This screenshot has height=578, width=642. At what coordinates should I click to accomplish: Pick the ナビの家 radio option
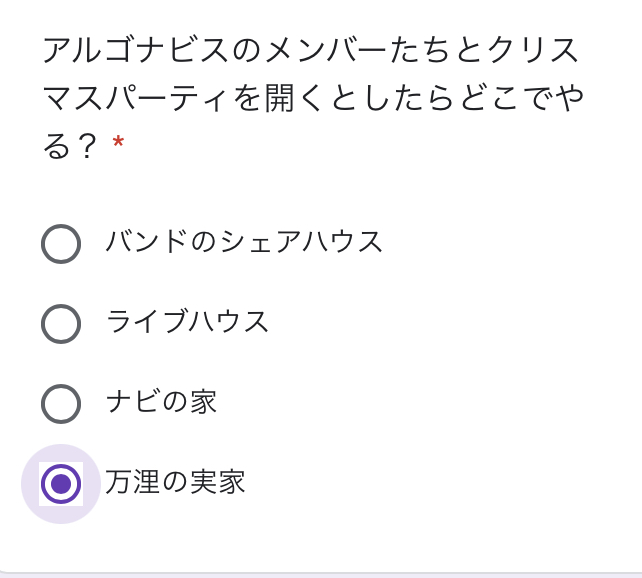(x=61, y=404)
